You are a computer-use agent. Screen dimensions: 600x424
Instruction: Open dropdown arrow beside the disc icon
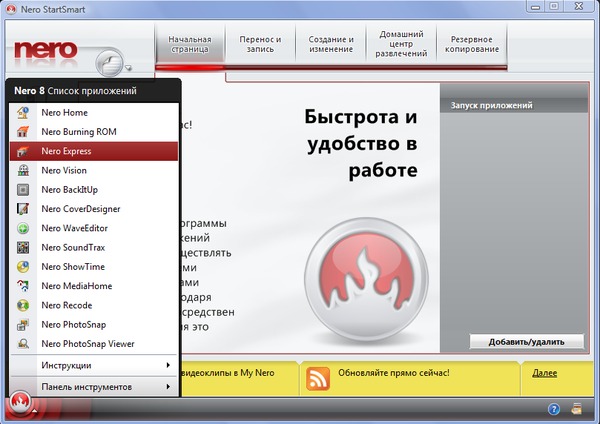(128, 68)
